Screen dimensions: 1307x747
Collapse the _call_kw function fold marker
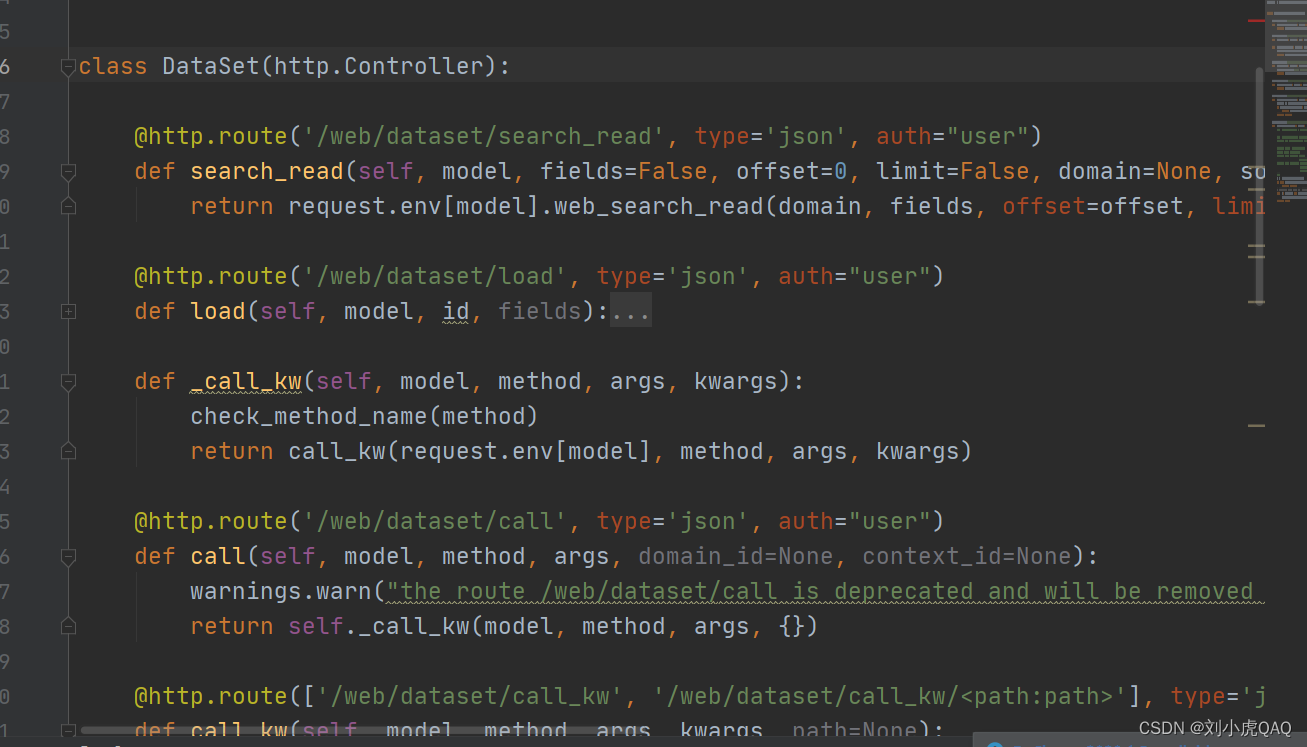(68, 382)
